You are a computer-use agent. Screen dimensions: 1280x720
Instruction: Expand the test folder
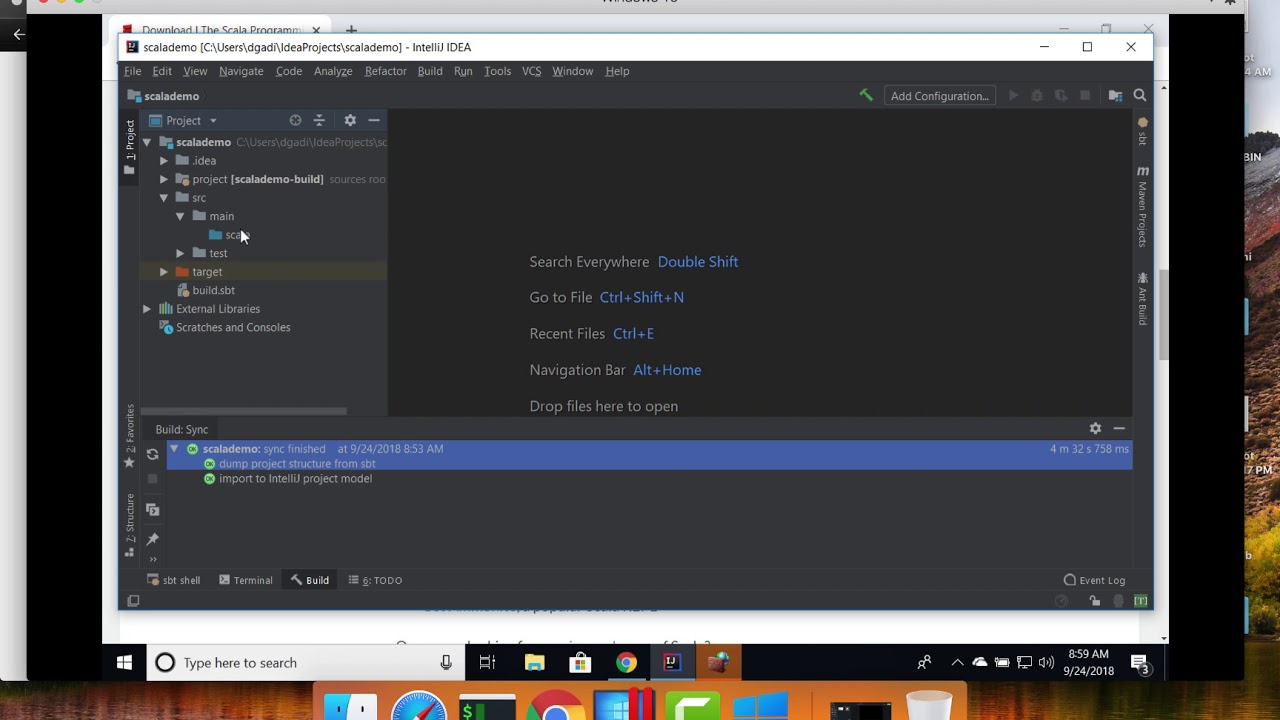(x=180, y=253)
